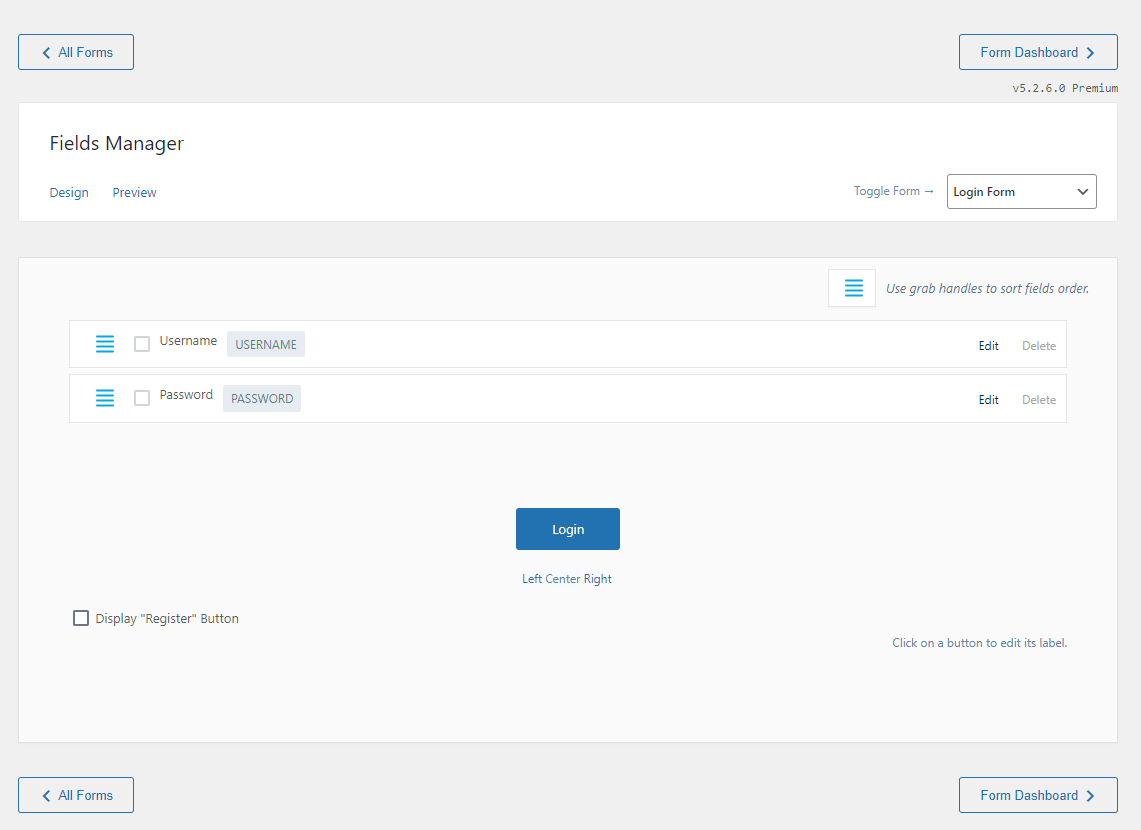Check the Password field's checkbox
This screenshot has width=1141, height=830.
pyautogui.click(x=141, y=397)
